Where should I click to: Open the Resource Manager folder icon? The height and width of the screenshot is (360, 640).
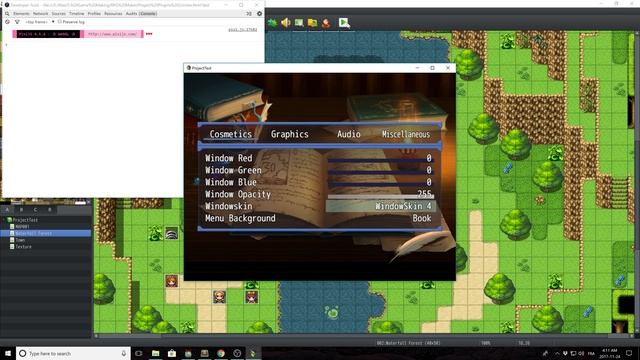pos(313,23)
